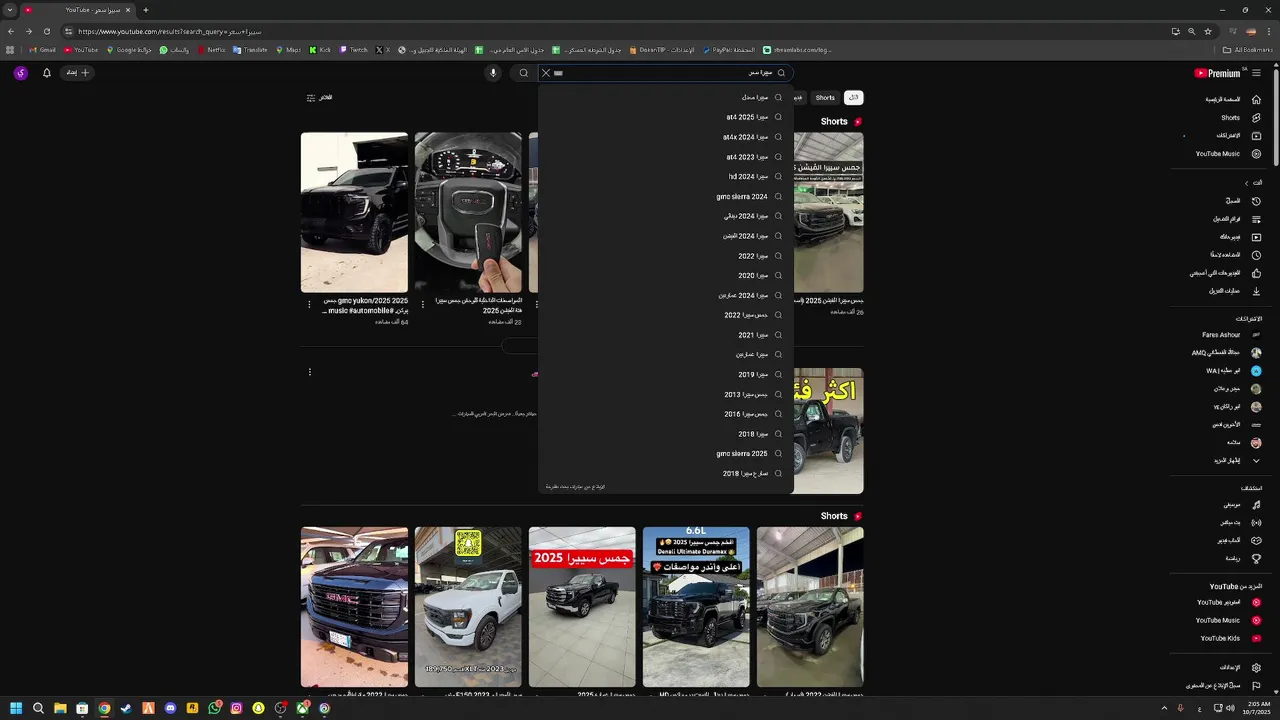Open Liked videos in the sidebar
Image resolution: width=1280 pixels, height=720 pixels.
click(1225, 273)
